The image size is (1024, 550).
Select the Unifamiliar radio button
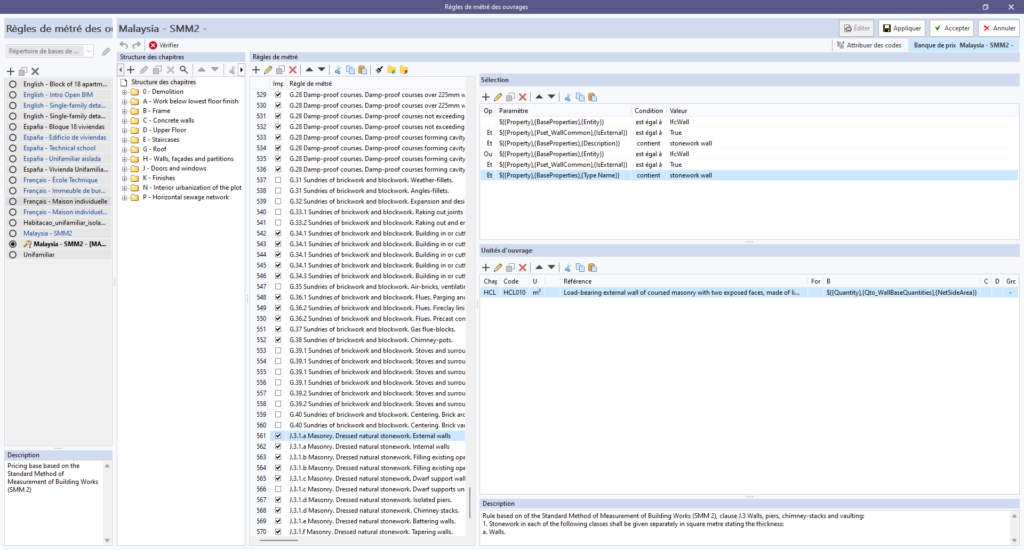pyautogui.click(x=12, y=255)
